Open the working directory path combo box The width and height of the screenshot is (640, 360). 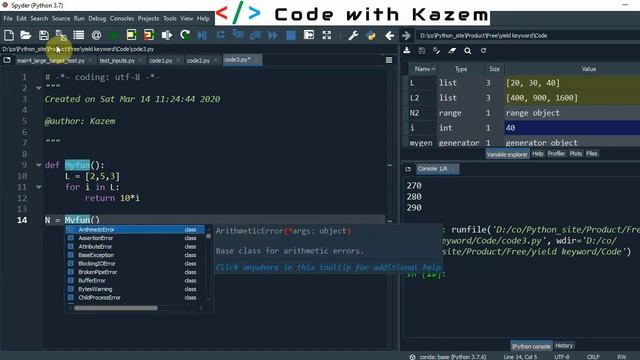(528, 36)
